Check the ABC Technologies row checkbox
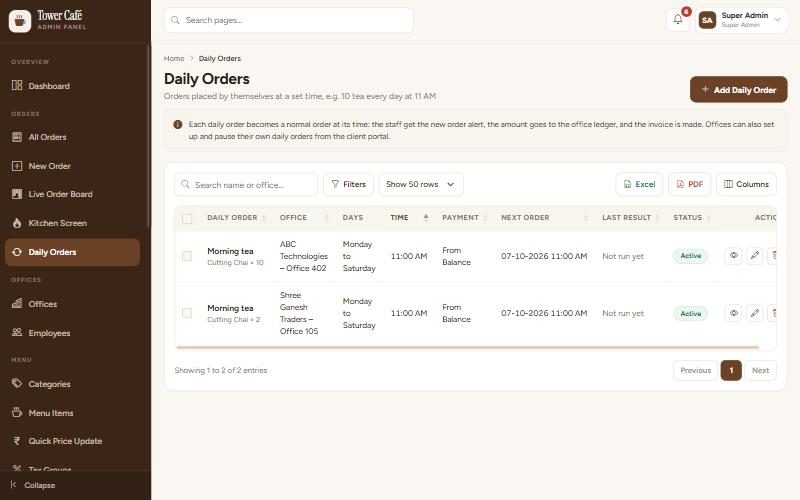Screen dimensions: 800x500 (187, 256)
